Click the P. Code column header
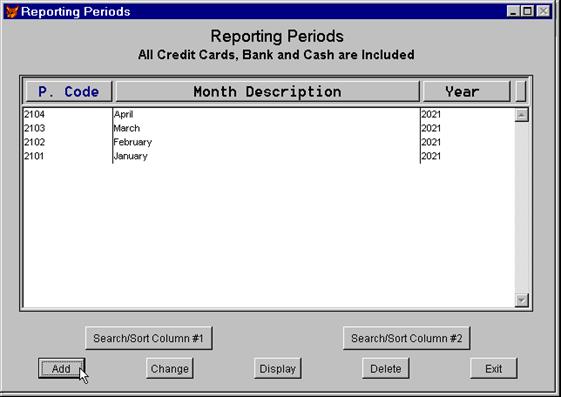The width and height of the screenshot is (561, 397). click(69, 92)
